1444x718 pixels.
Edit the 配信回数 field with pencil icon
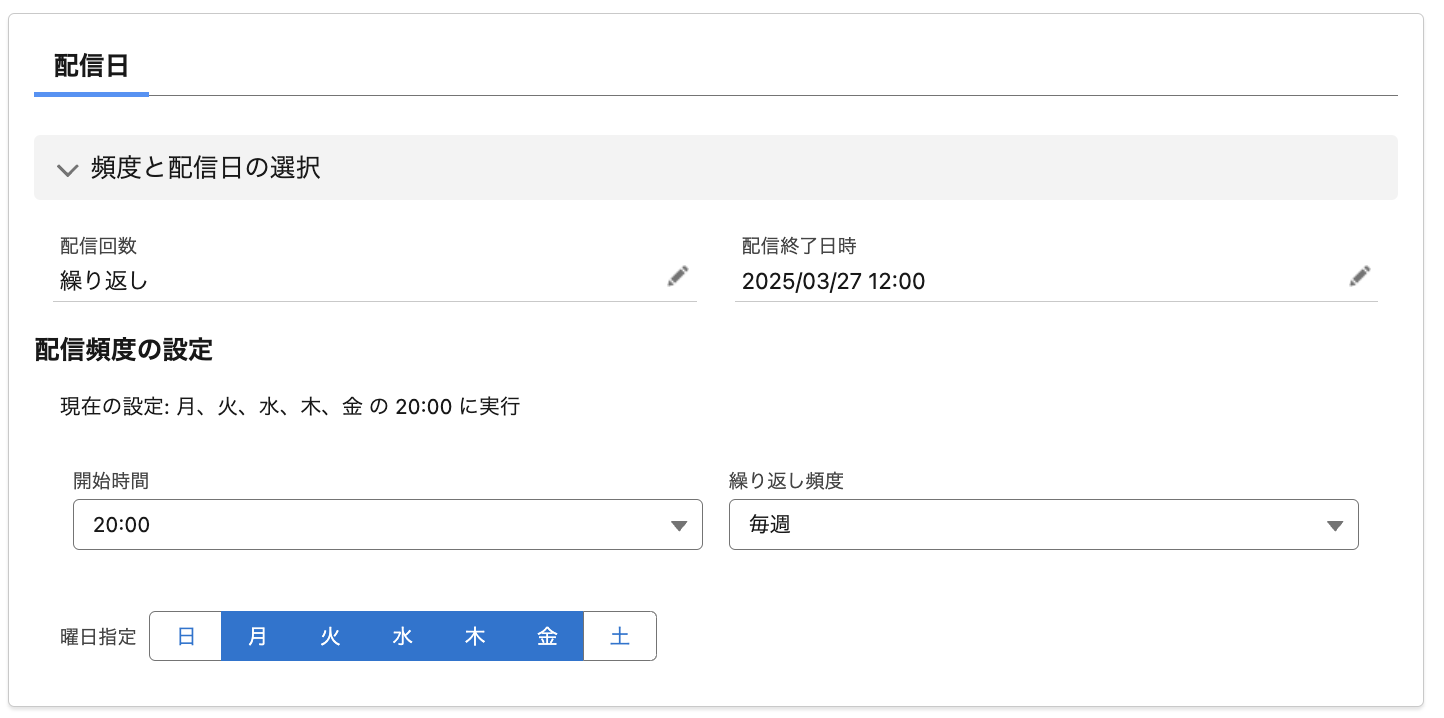pyautogui.click(x=679, y=276)
